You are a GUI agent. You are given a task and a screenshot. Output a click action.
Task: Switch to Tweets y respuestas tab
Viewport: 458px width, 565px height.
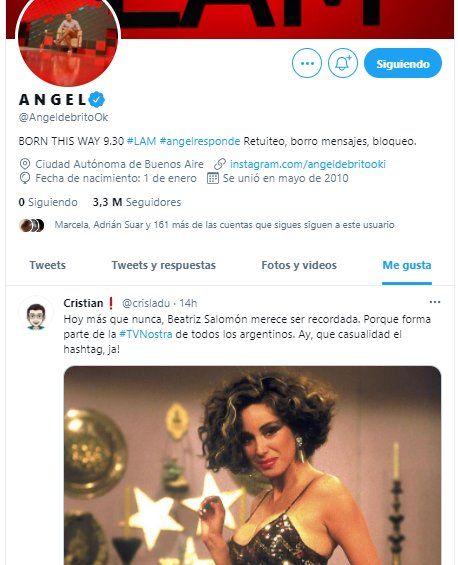164,265
